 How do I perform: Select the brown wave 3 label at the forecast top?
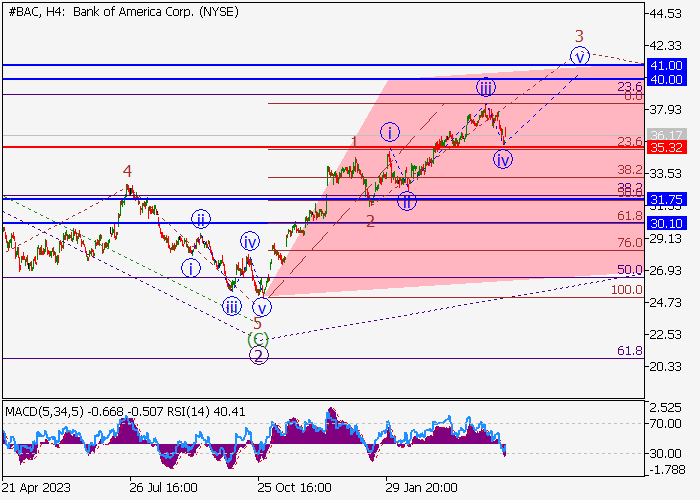pos(579,36)
